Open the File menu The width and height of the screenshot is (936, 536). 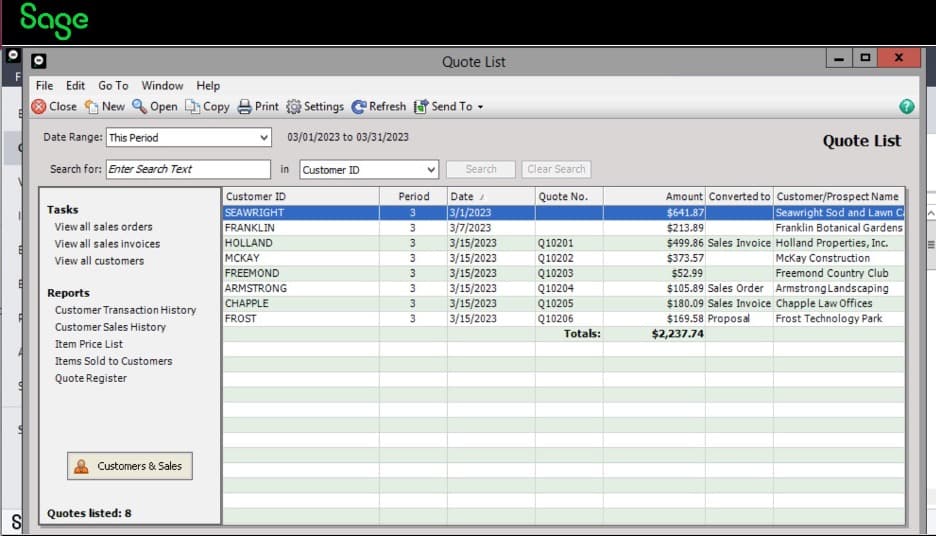pyautogui.click(x=44, y=85)
